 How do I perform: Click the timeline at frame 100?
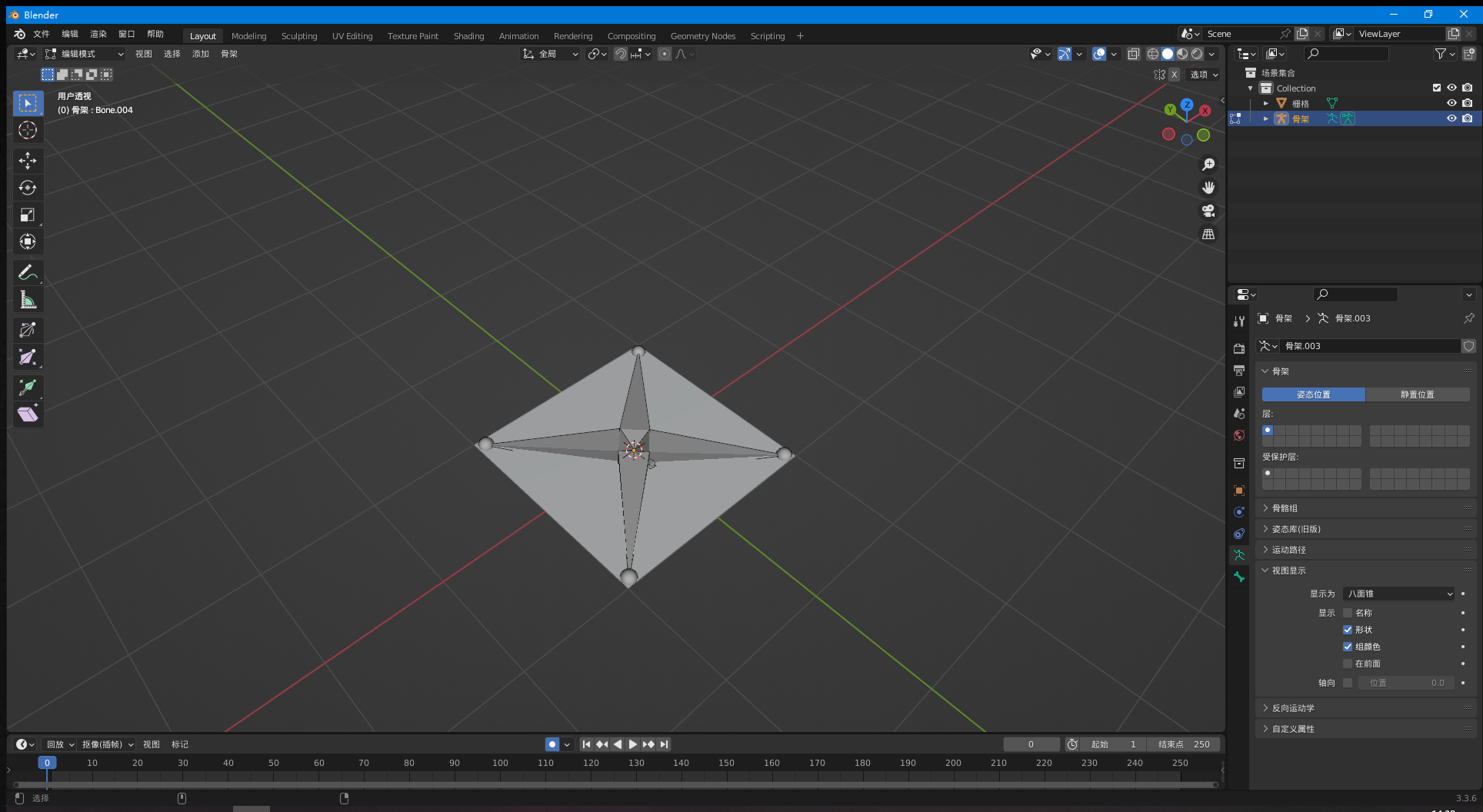500,763
